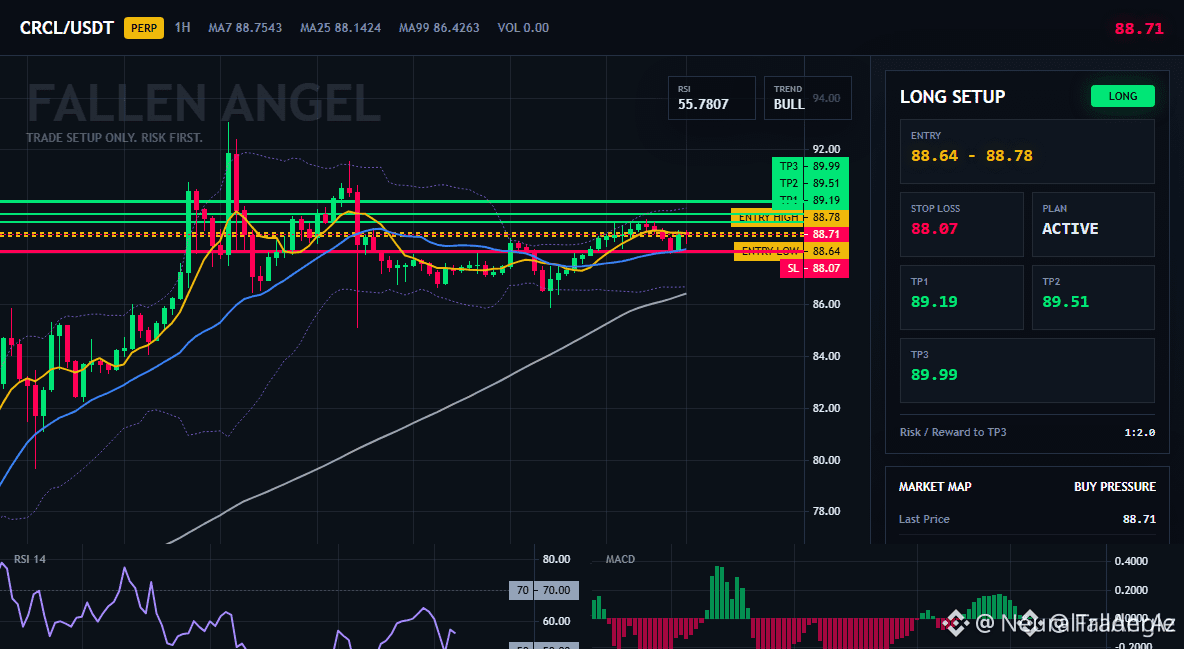Click the green LONG button
The width and height of the screenshot is (1184, 649).
coord(1123,96)
